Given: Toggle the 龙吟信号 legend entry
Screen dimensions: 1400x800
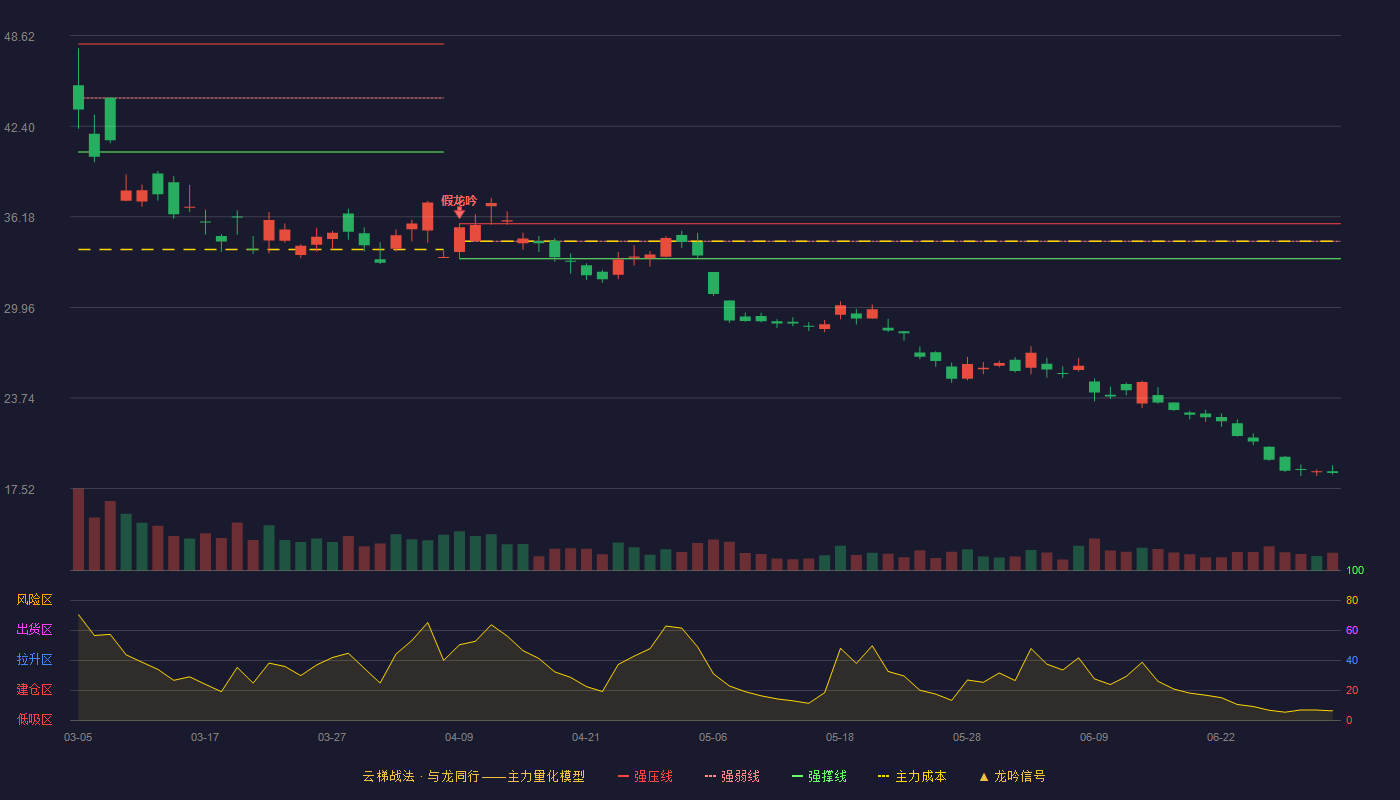Looking at the screenshot, I should [x=1012, y=776].
